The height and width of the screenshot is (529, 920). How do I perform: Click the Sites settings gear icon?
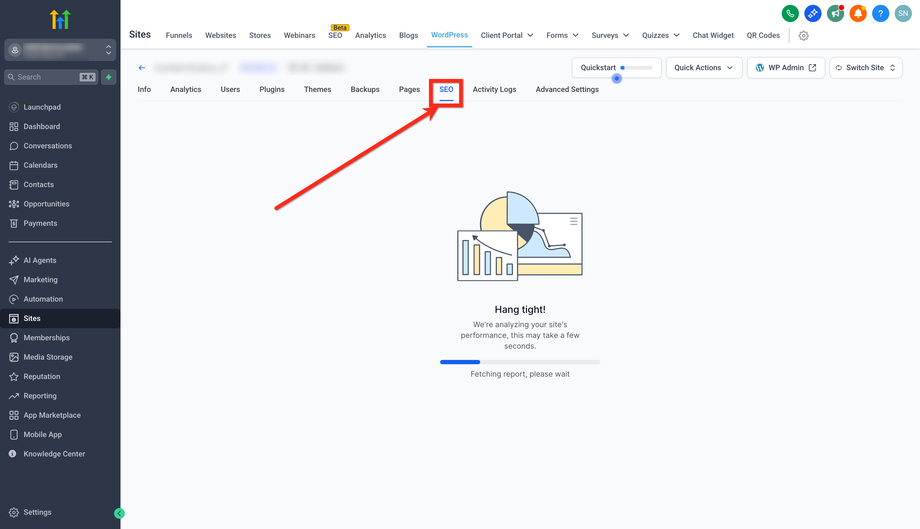(804, 36)
